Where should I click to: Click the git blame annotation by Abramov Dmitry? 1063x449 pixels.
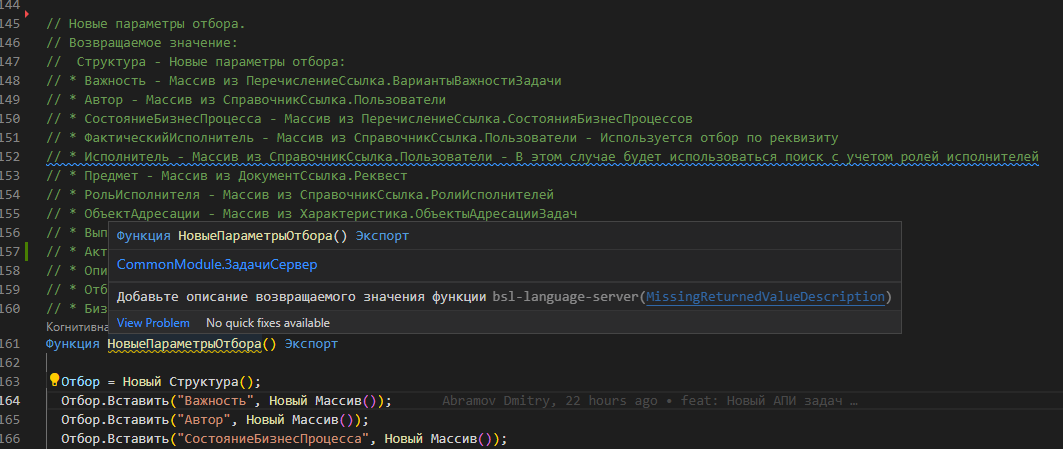tap(650, 401)
